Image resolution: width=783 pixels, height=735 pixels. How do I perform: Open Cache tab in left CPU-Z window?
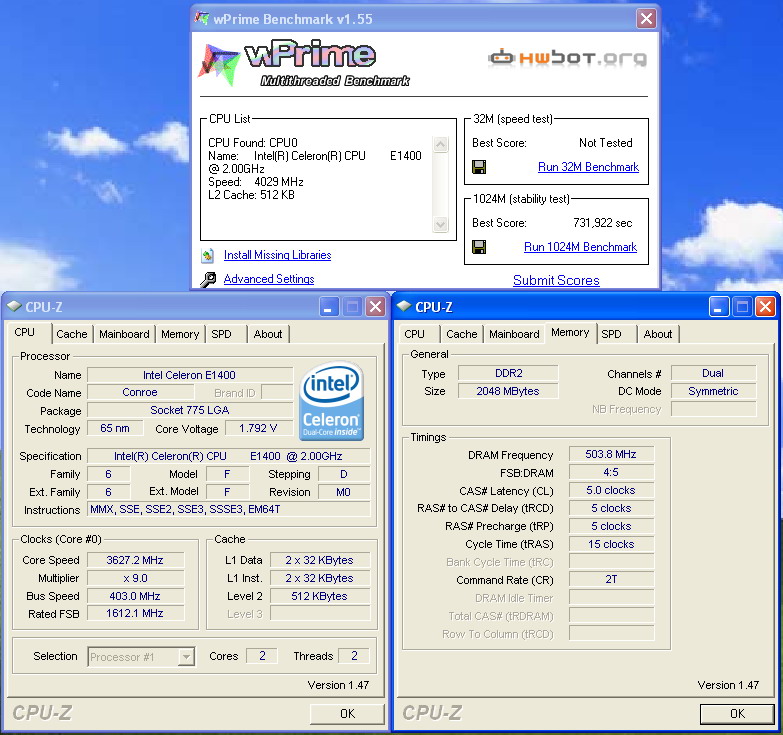[72, 334]
